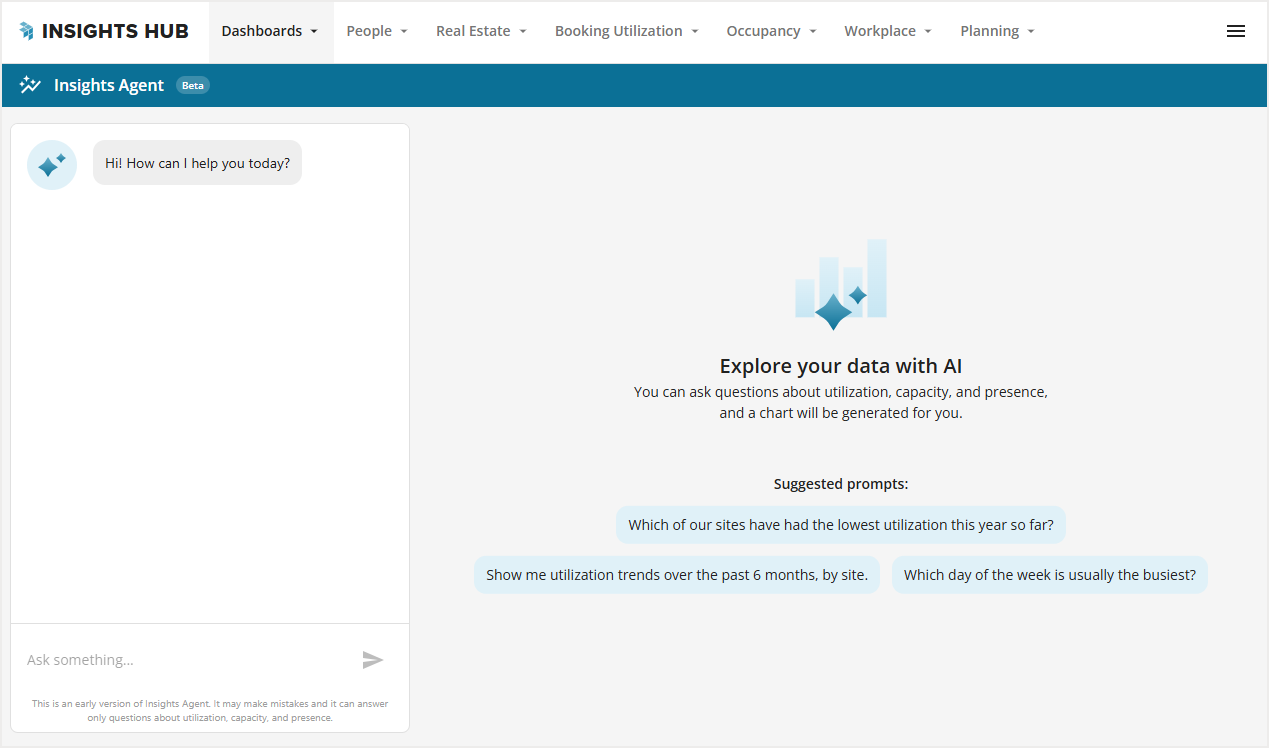
Task: Open the hamburger menu icon
Action: 1235,31
